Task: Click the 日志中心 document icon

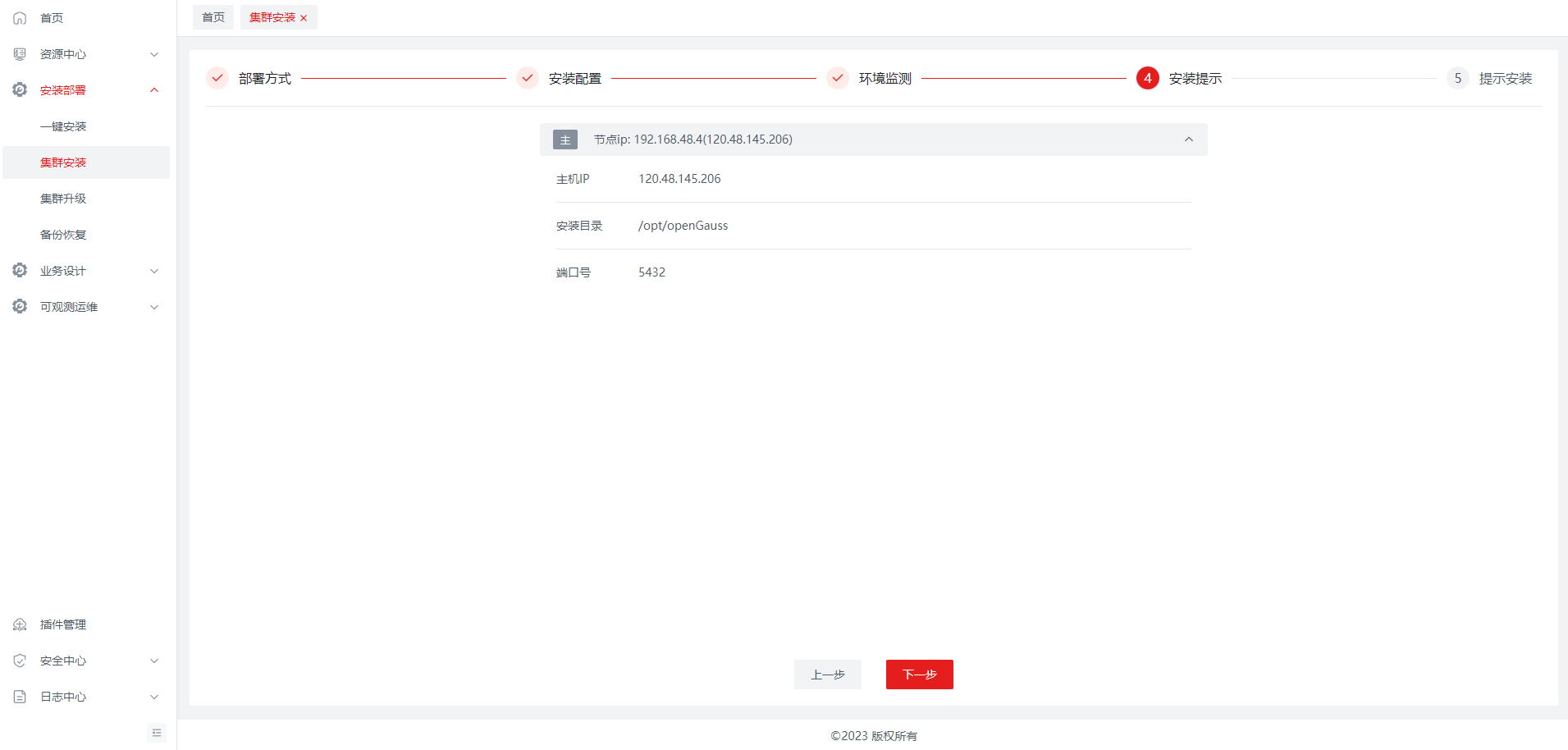Action: click(x=20, y=697)
